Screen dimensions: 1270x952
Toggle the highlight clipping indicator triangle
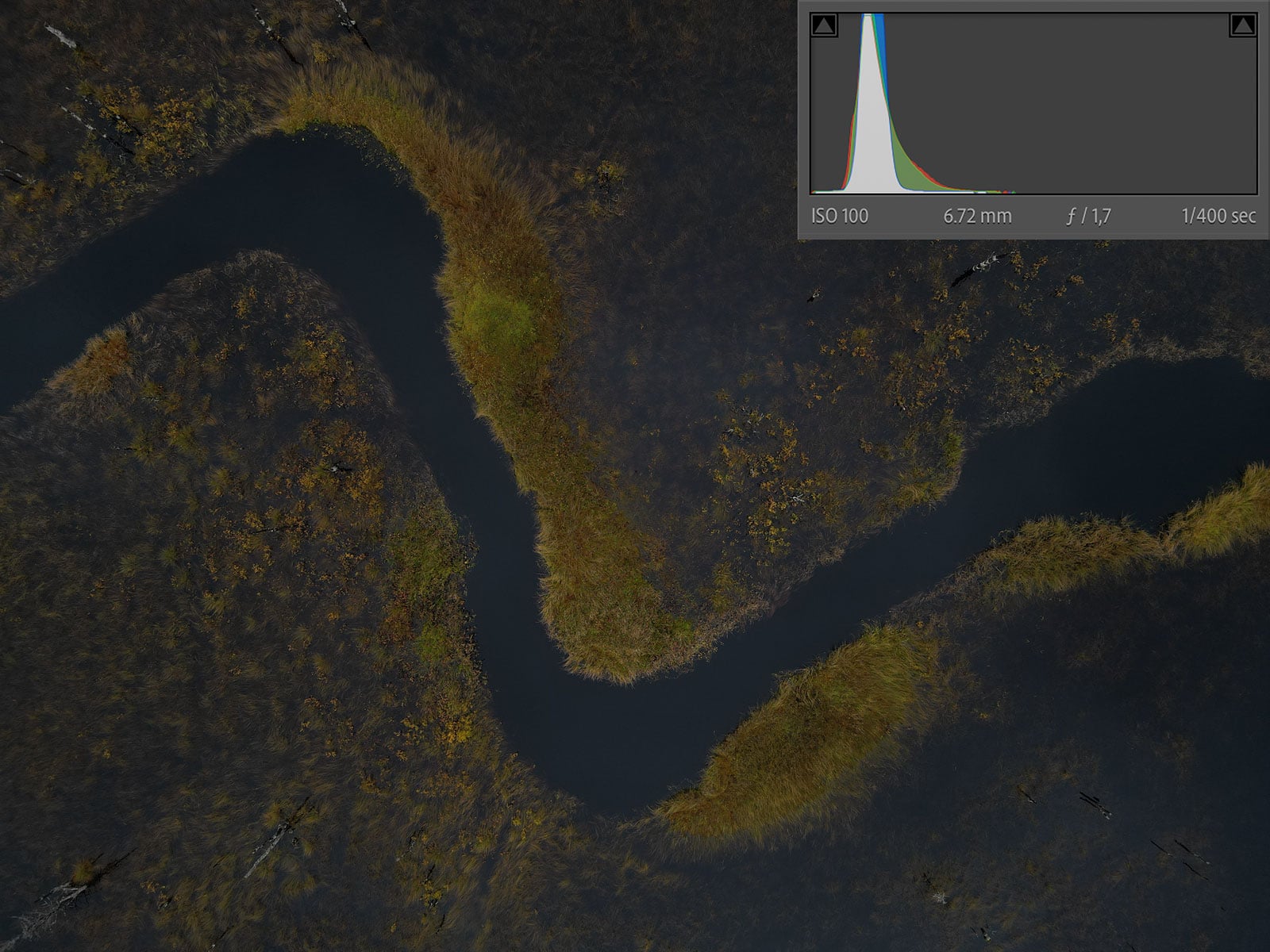(x=1243, y=26)
